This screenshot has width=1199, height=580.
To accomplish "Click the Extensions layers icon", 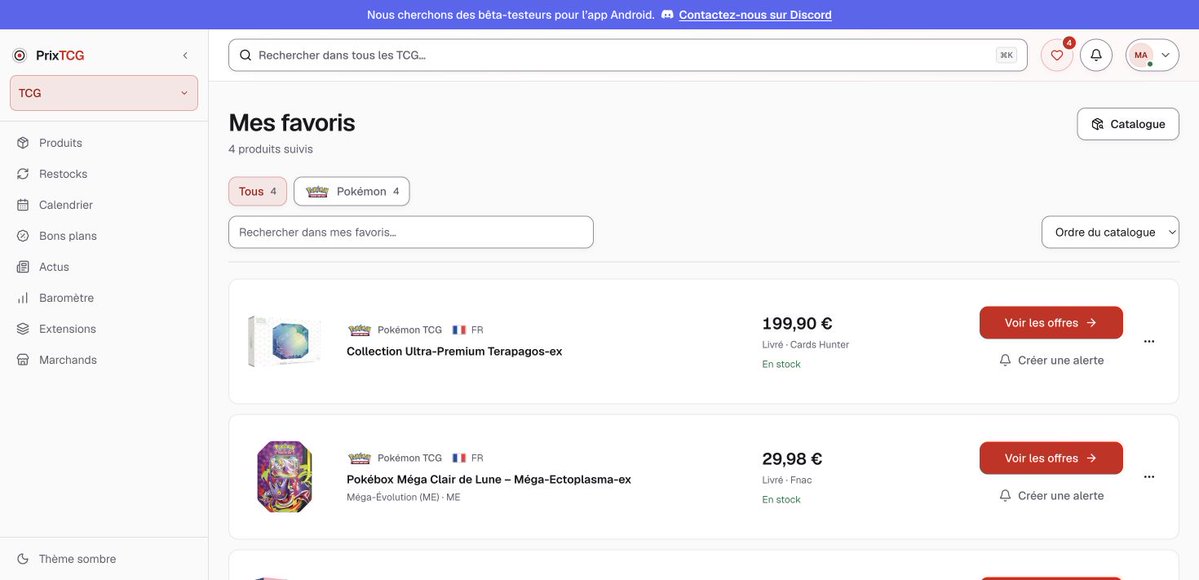I will 23,329.
